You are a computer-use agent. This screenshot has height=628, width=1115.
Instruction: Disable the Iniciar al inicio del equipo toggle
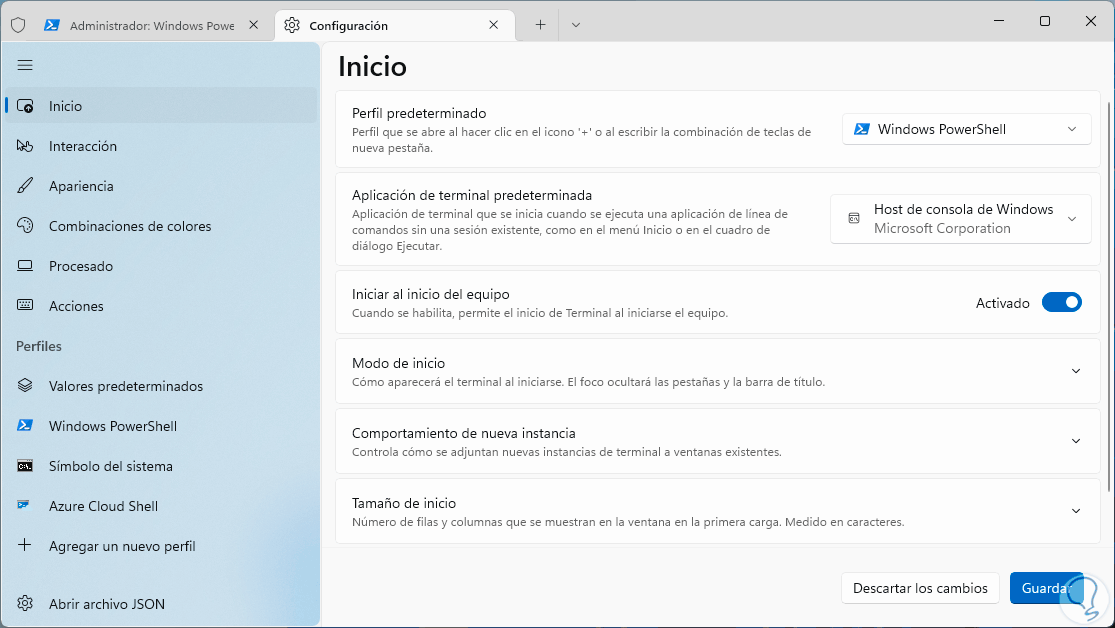click(x=1061, y=302)
